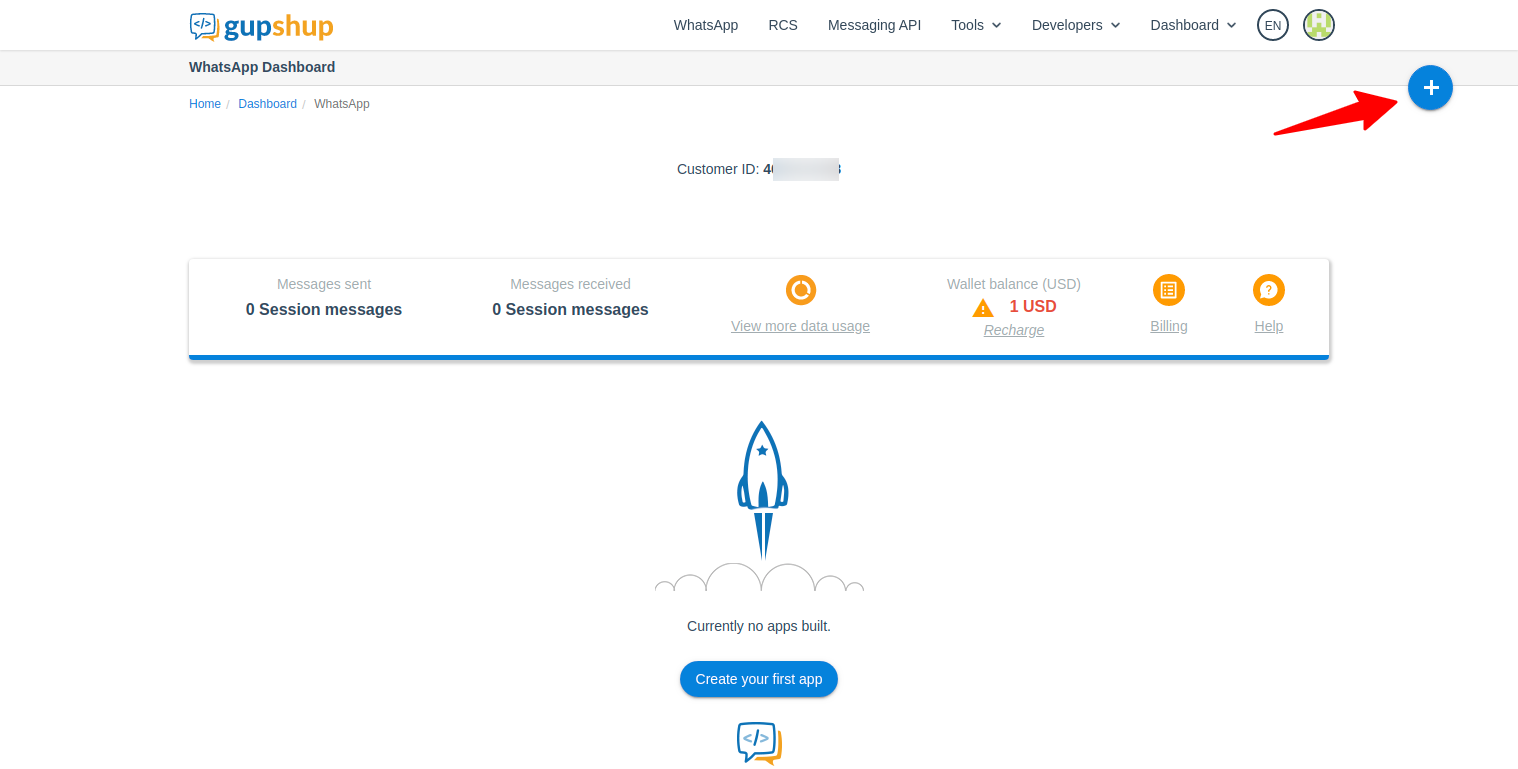Click the orange Help question icon
Viewport: 1518px width, 769px height.
[1269, 290]
